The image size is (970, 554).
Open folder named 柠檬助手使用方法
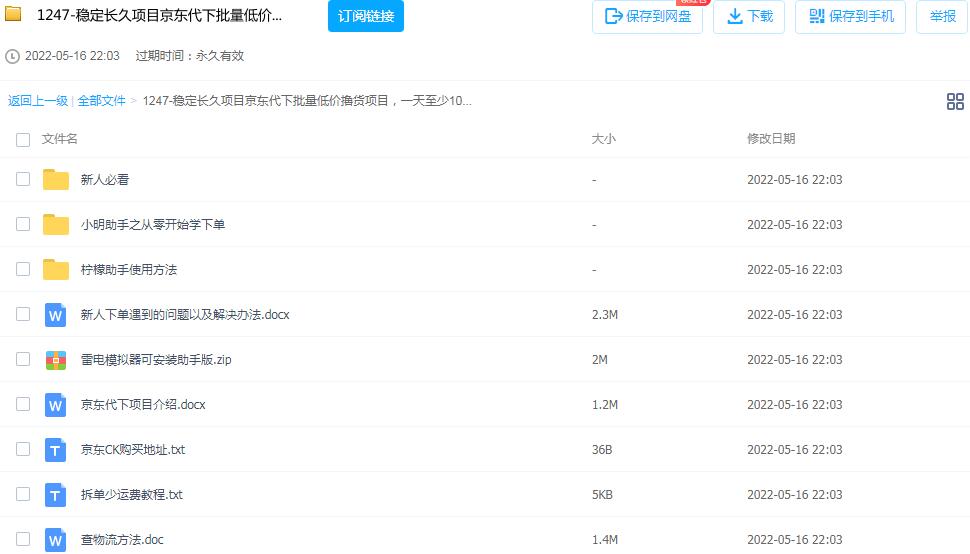pyautogui.click(x=129, y=270)
